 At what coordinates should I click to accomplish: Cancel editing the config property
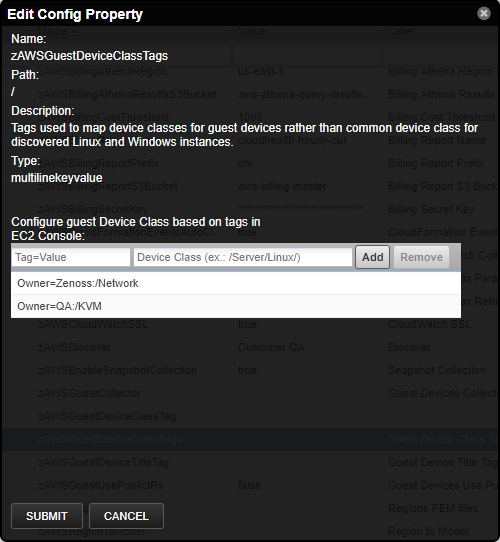click(126, 516)
